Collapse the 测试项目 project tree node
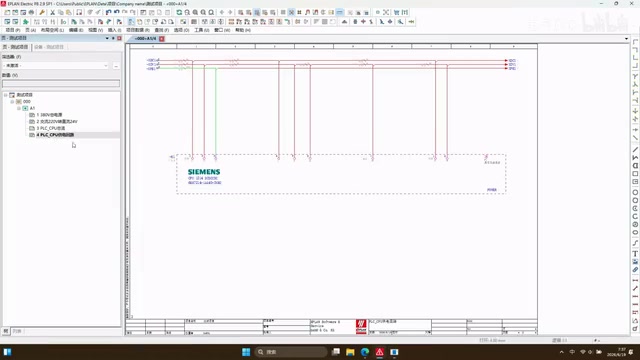640x360 pixels. [6, 95]
